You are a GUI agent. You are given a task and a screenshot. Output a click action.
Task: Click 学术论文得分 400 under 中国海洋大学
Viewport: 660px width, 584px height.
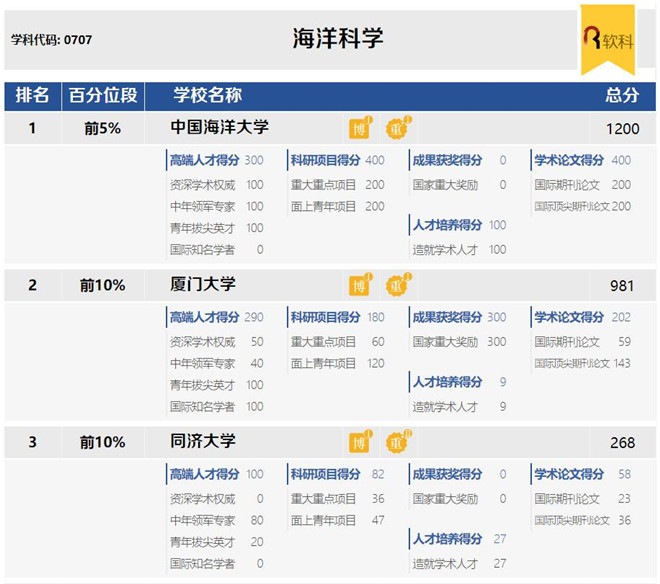(583, 160)
